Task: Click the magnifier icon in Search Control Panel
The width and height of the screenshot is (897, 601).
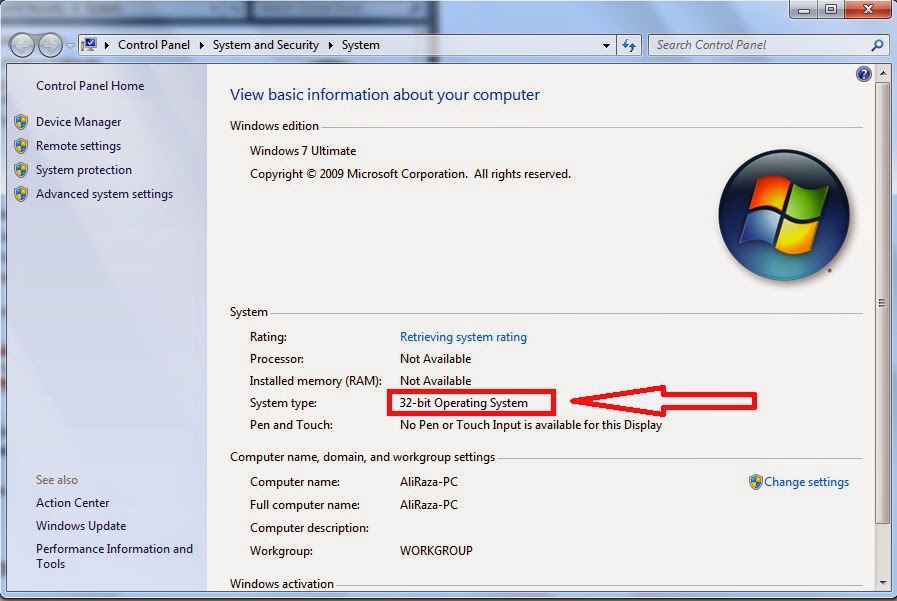Action: [876, 45]
